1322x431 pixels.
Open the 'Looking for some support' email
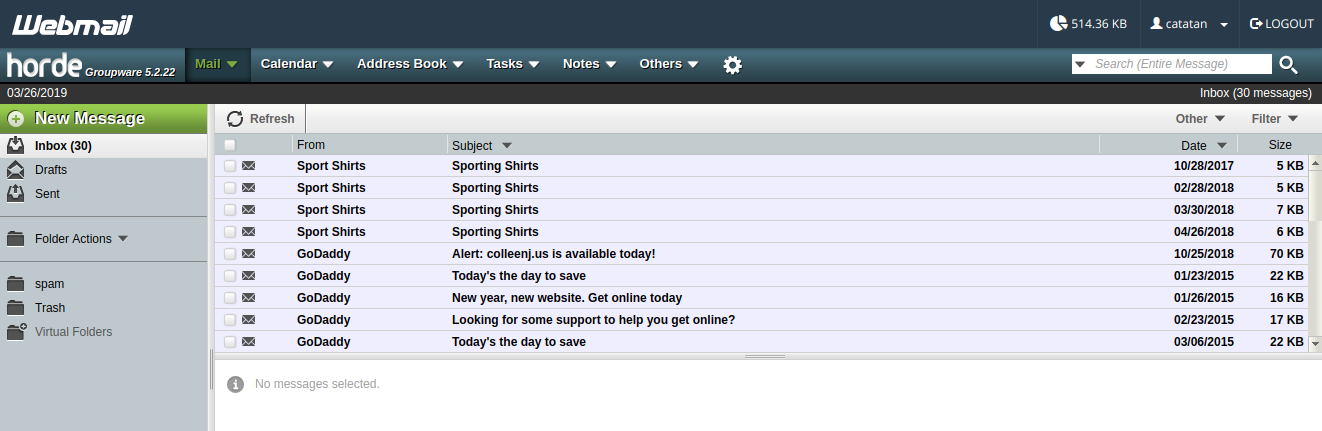point(593,320)
